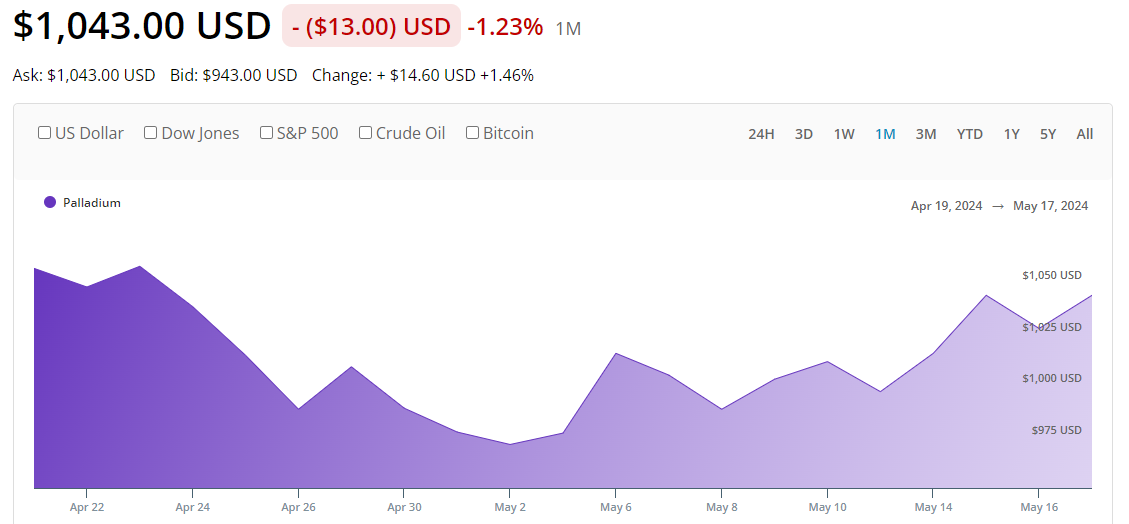The image size is (1129, 524).
Task: Click the Palladium legend label
Action: tap(92, 203)
